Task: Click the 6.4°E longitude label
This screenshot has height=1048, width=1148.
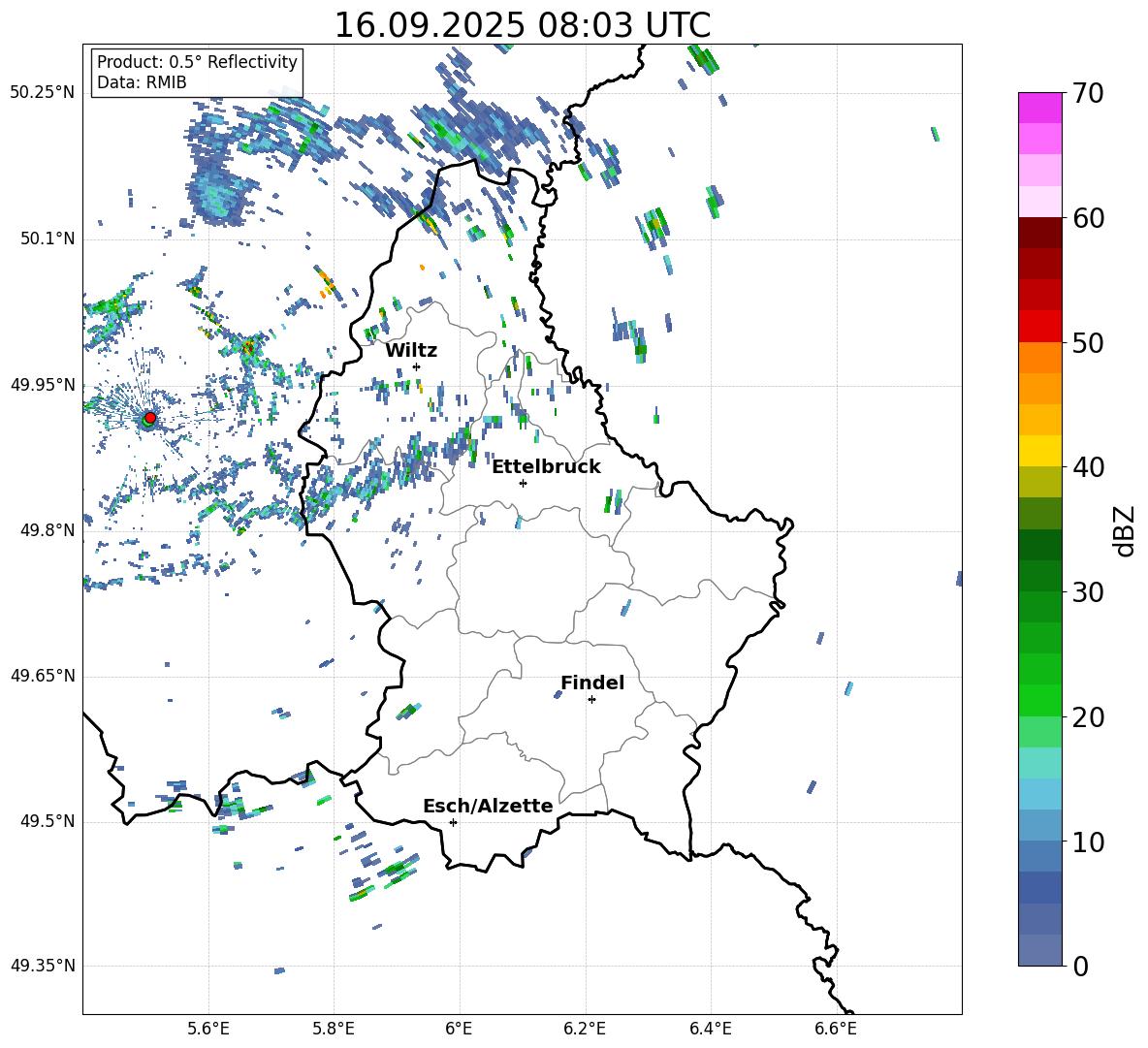Action: pyautogui.click(x=710, y=1029)
